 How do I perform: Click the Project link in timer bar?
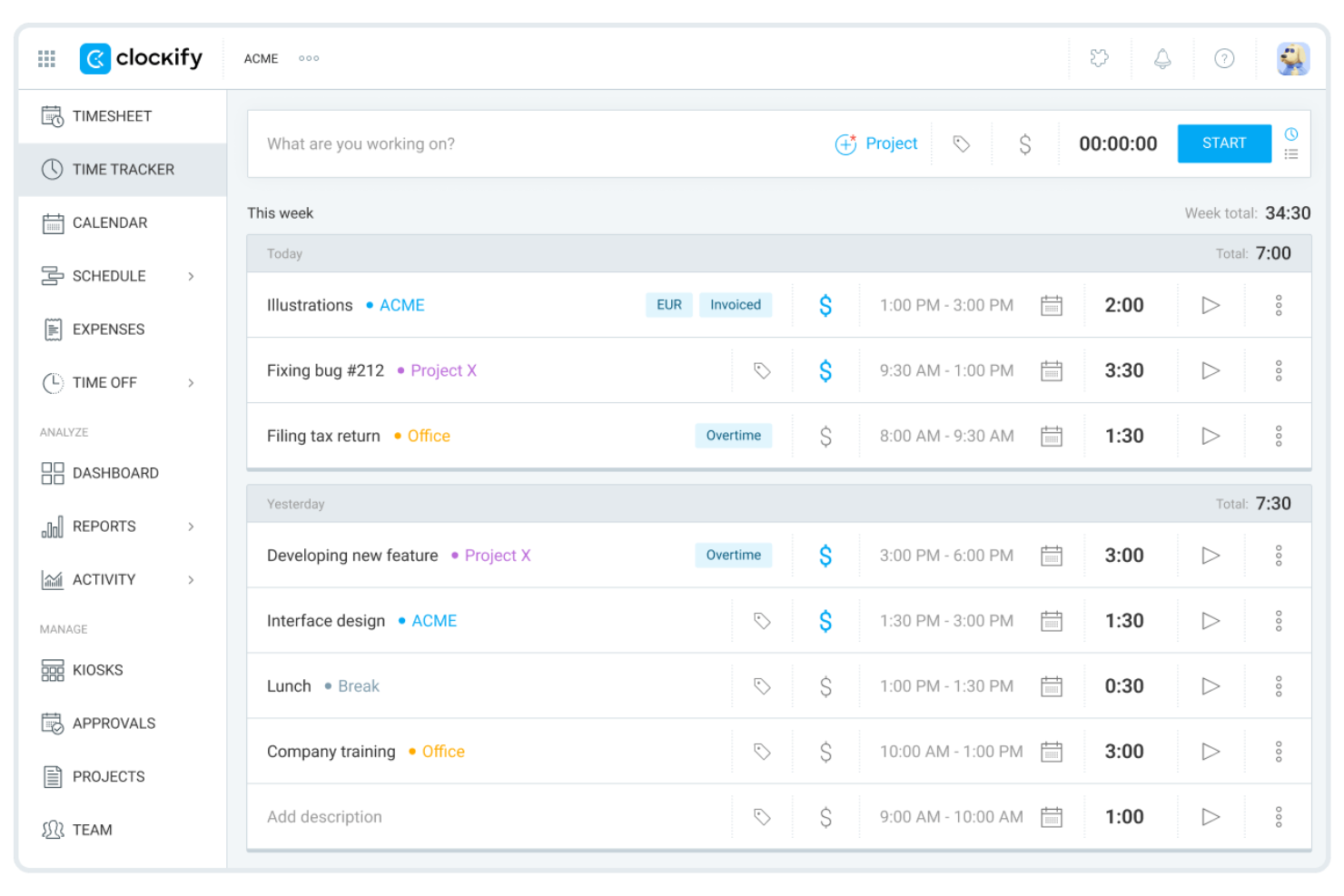[876, 144]
